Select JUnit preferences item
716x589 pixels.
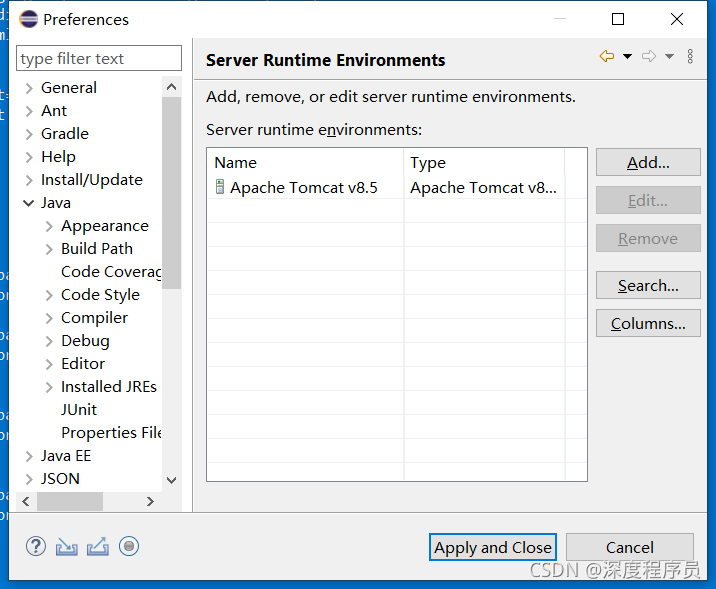point(79,410)
